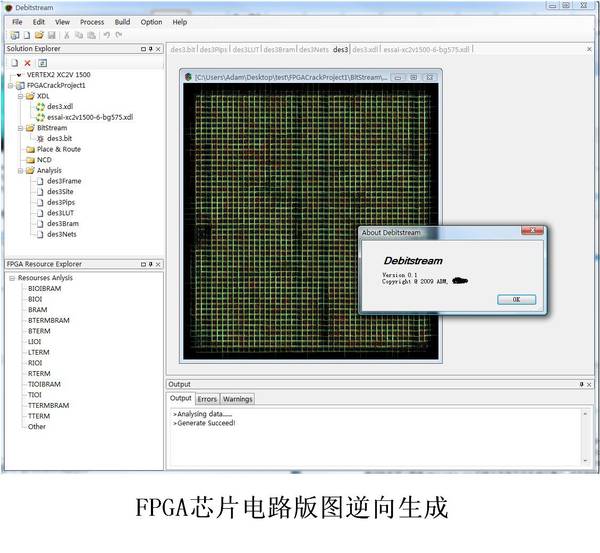
Task: Click the Cut scissors toolbar icon
Action: click(67, 35)
